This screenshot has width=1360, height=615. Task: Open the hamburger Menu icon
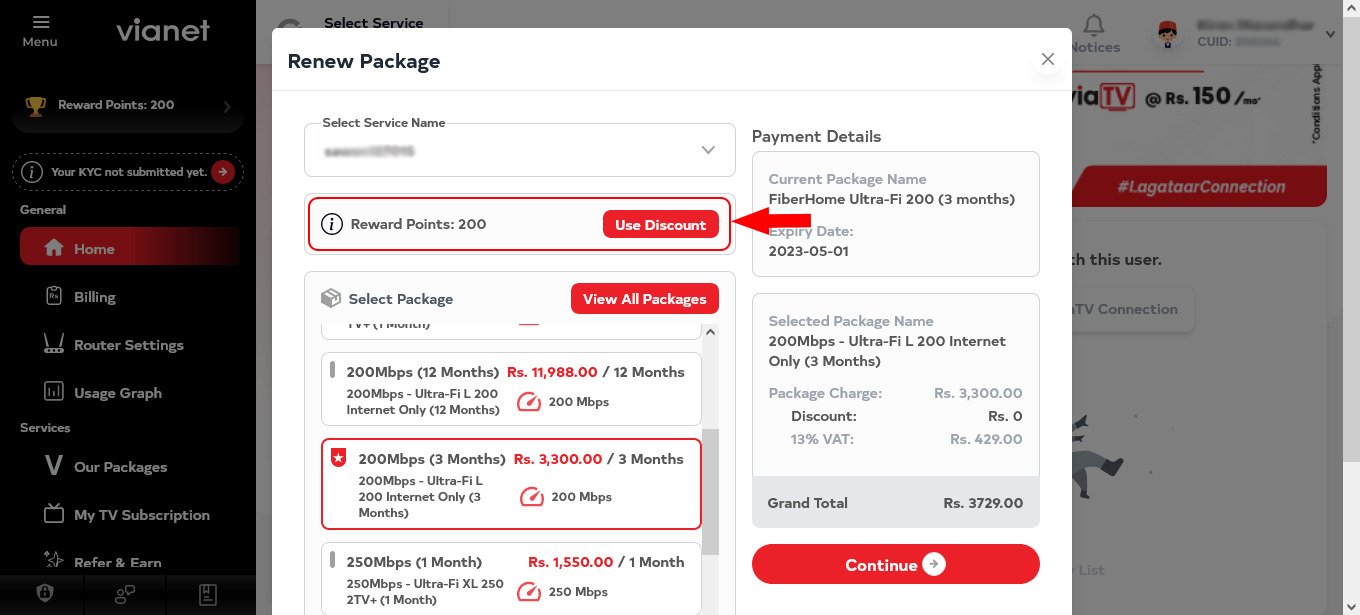[40, 21]
